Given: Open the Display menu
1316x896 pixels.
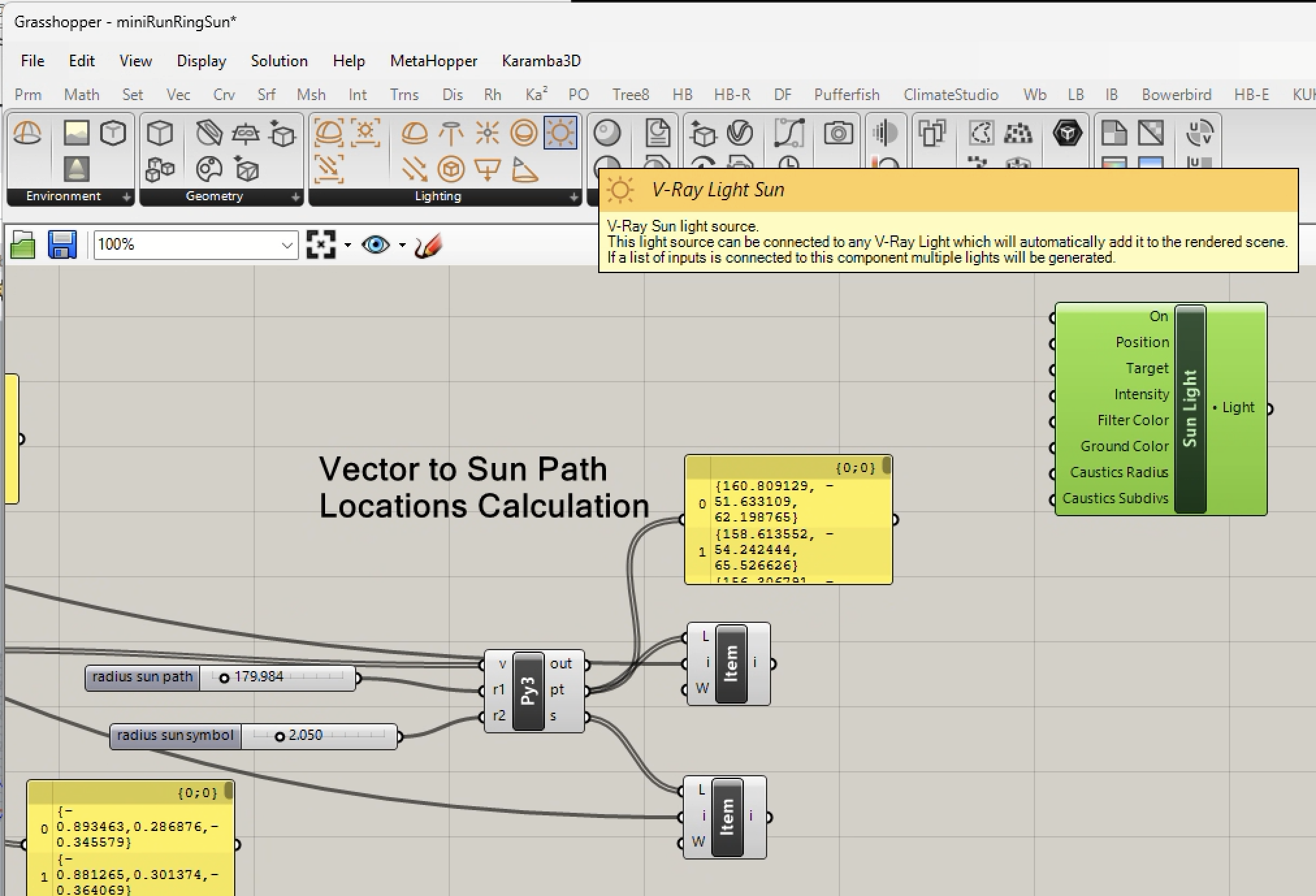Looking at the screenshot, I should click(202, 61).
